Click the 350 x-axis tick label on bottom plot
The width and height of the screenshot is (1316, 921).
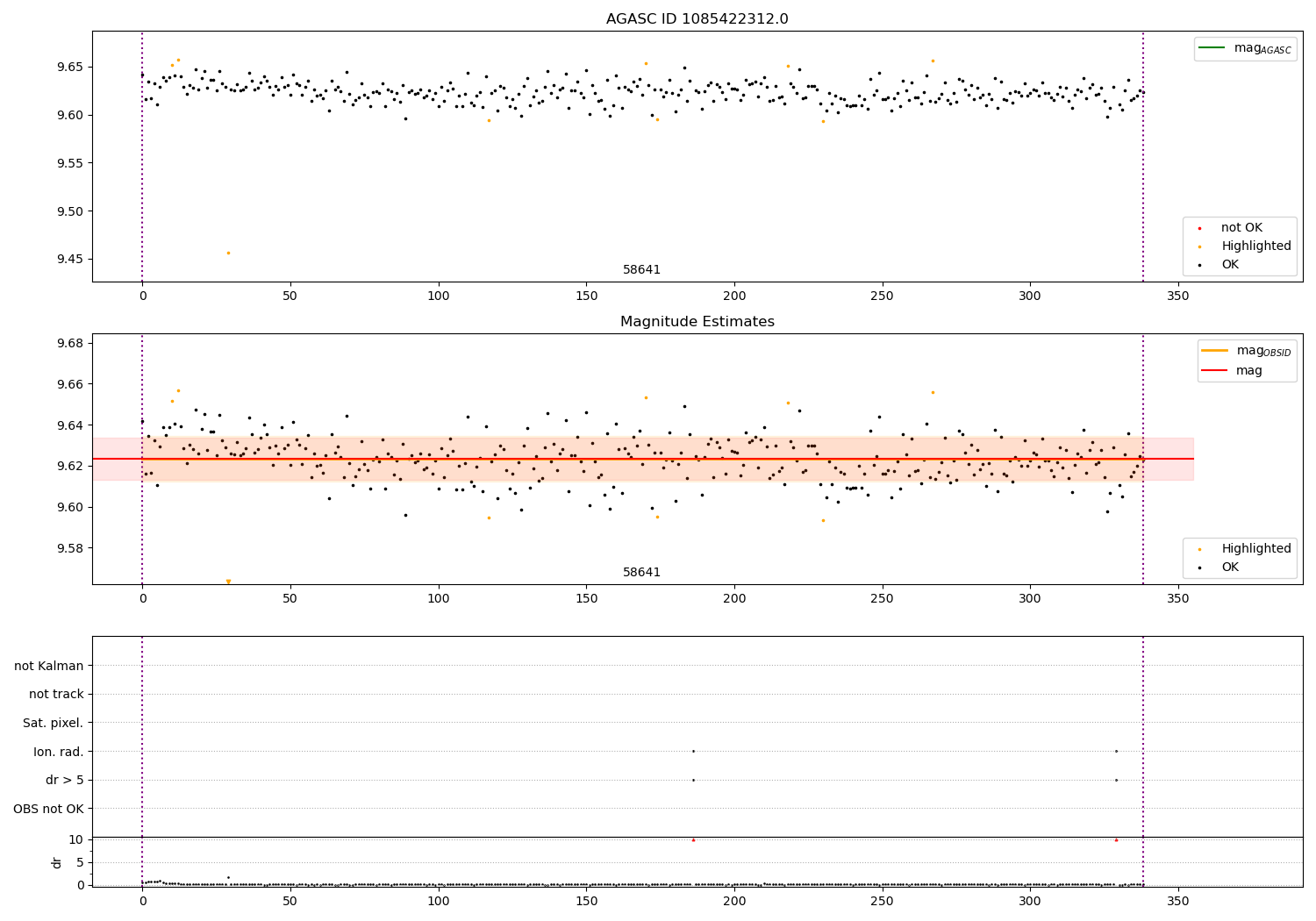1178,900
